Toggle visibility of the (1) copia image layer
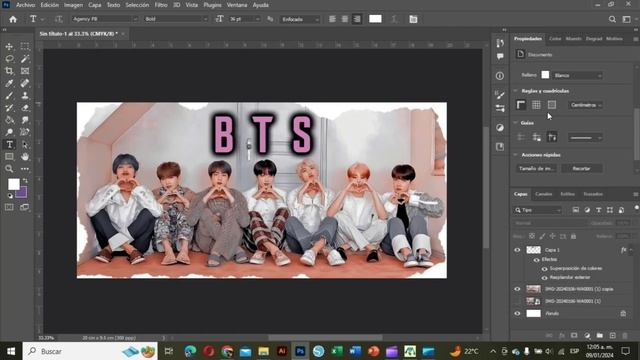640x360 pixels. [517, 289]
